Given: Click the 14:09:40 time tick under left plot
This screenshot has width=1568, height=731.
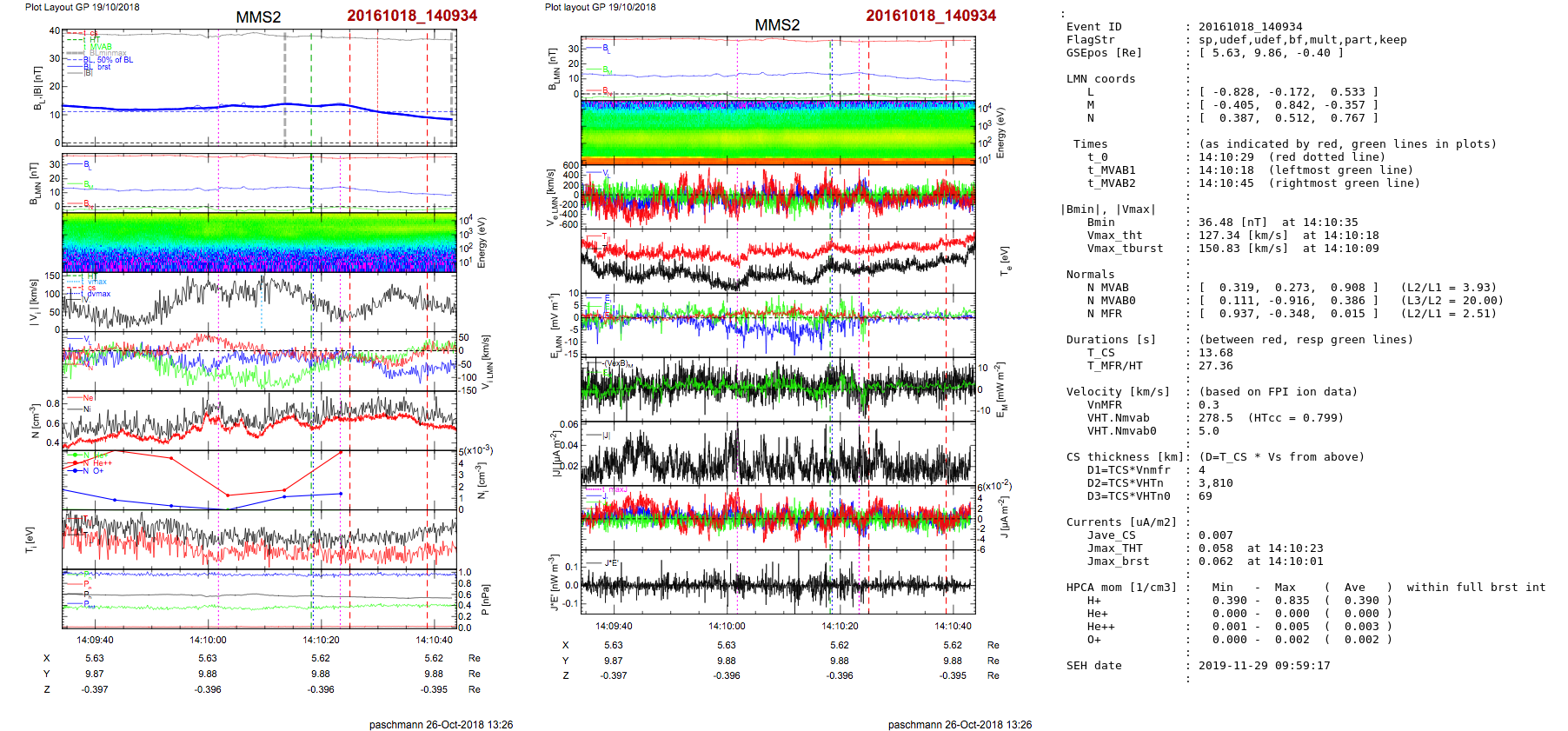Looking at the screenshot, I should pos(95,641).
